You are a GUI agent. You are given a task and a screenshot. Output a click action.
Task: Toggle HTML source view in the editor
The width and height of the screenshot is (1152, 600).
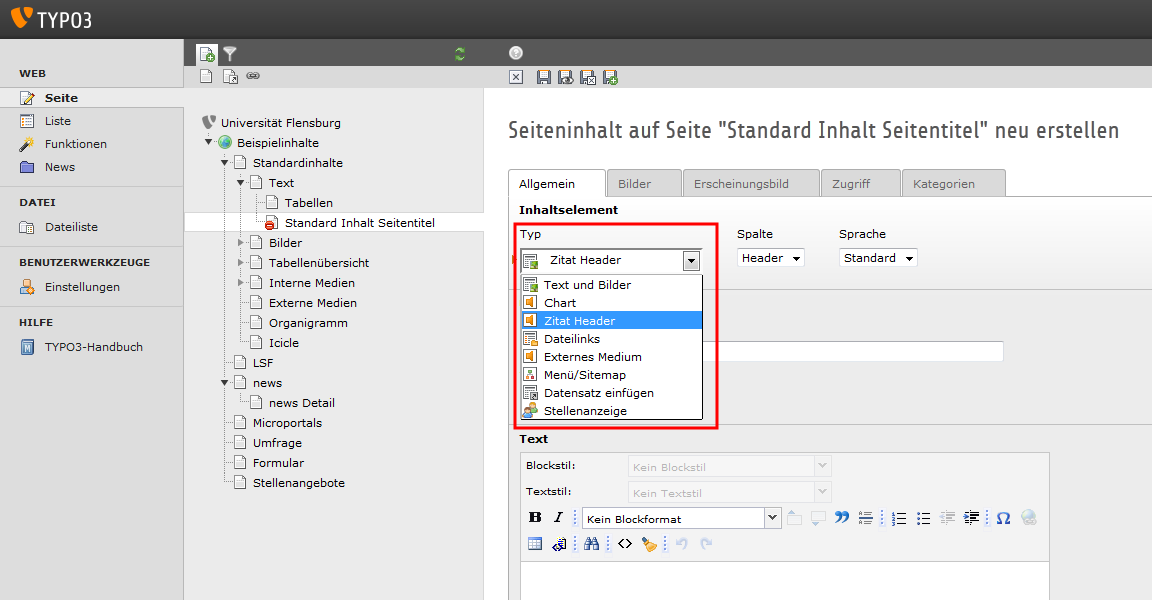point(625,544)
